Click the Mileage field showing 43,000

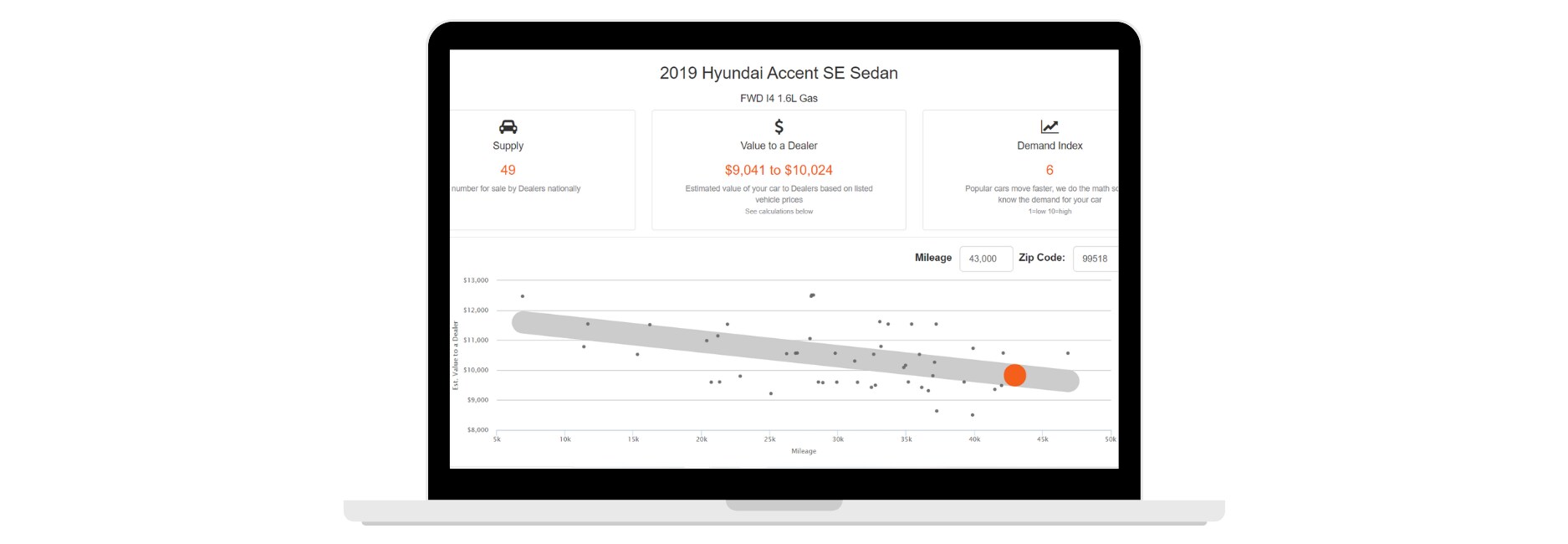[985, 259]
